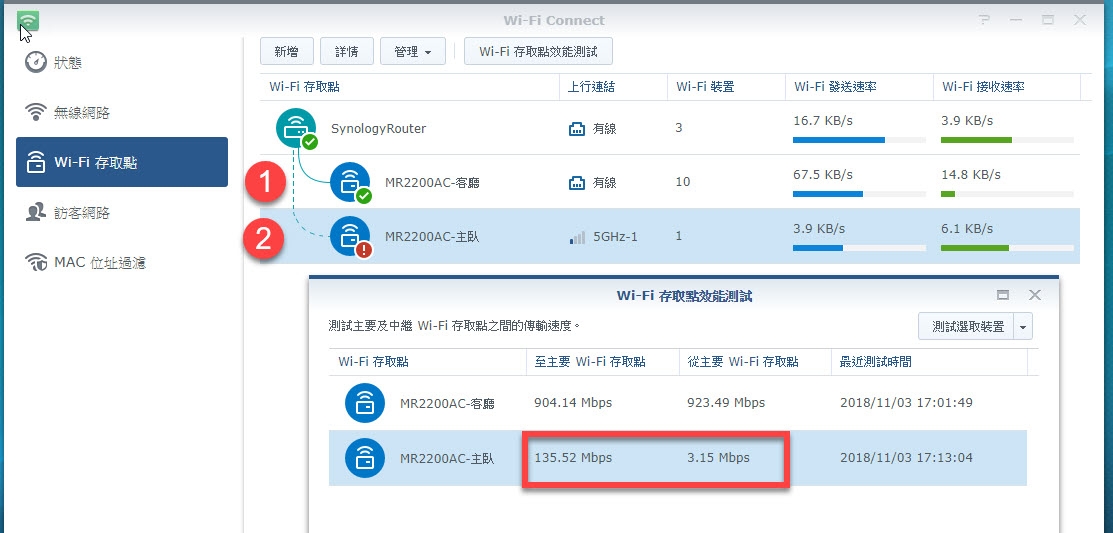1113x533 pixels.
Task: Click the MR2200AC-主臥 access point icon with warning
Action: 351,236
